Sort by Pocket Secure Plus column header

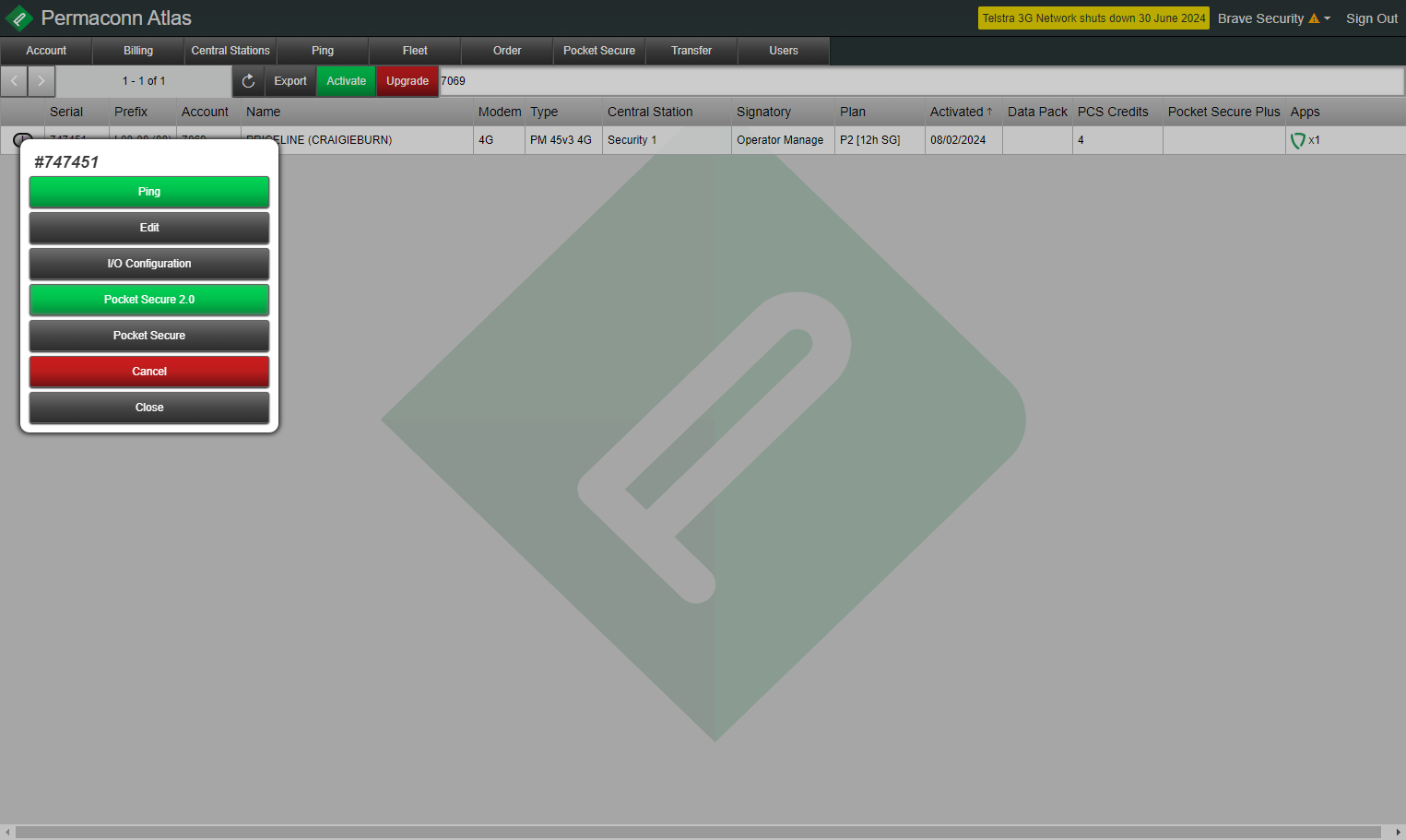point(1223,112)
